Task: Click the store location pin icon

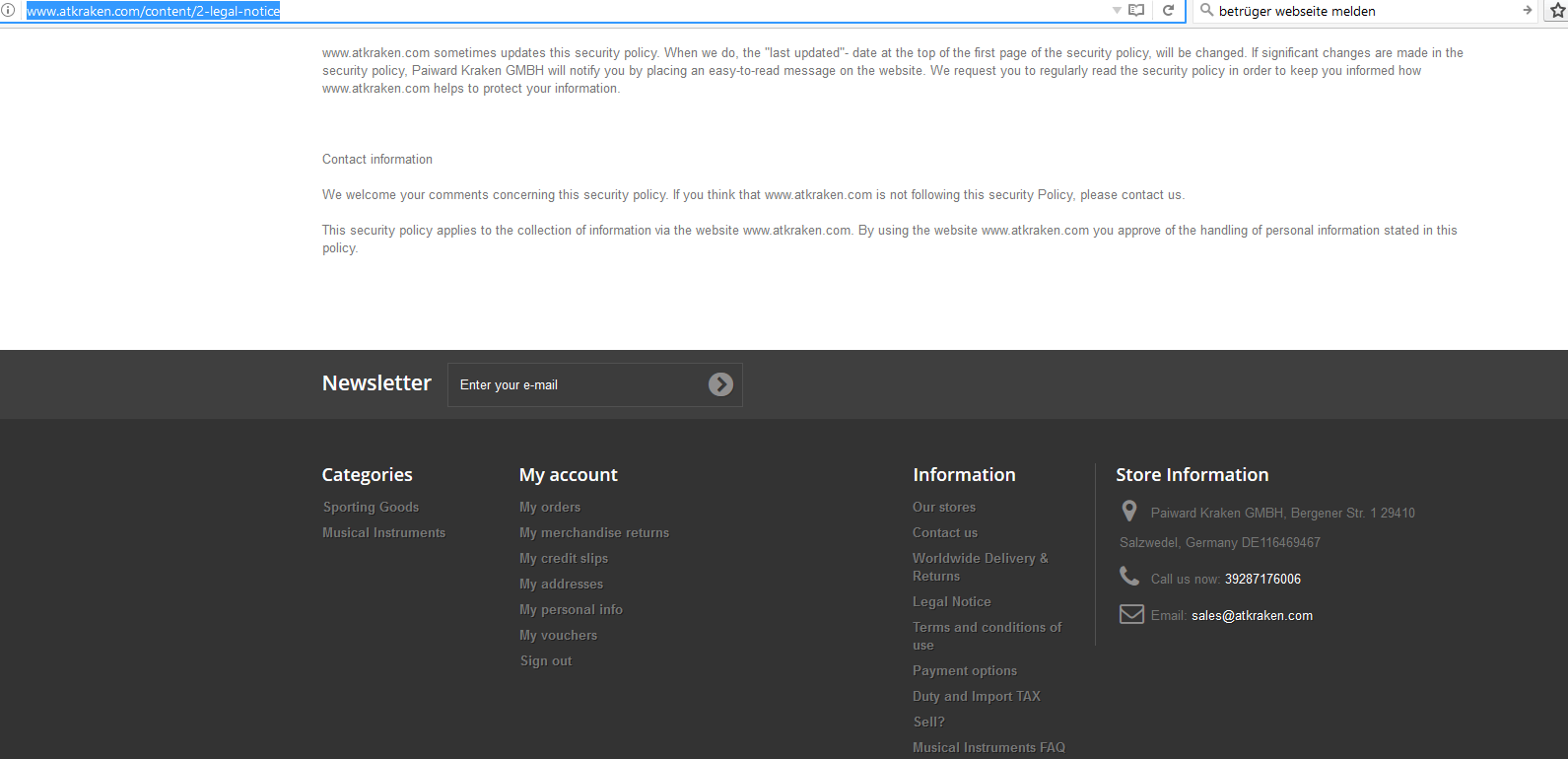Action: 1129,512
